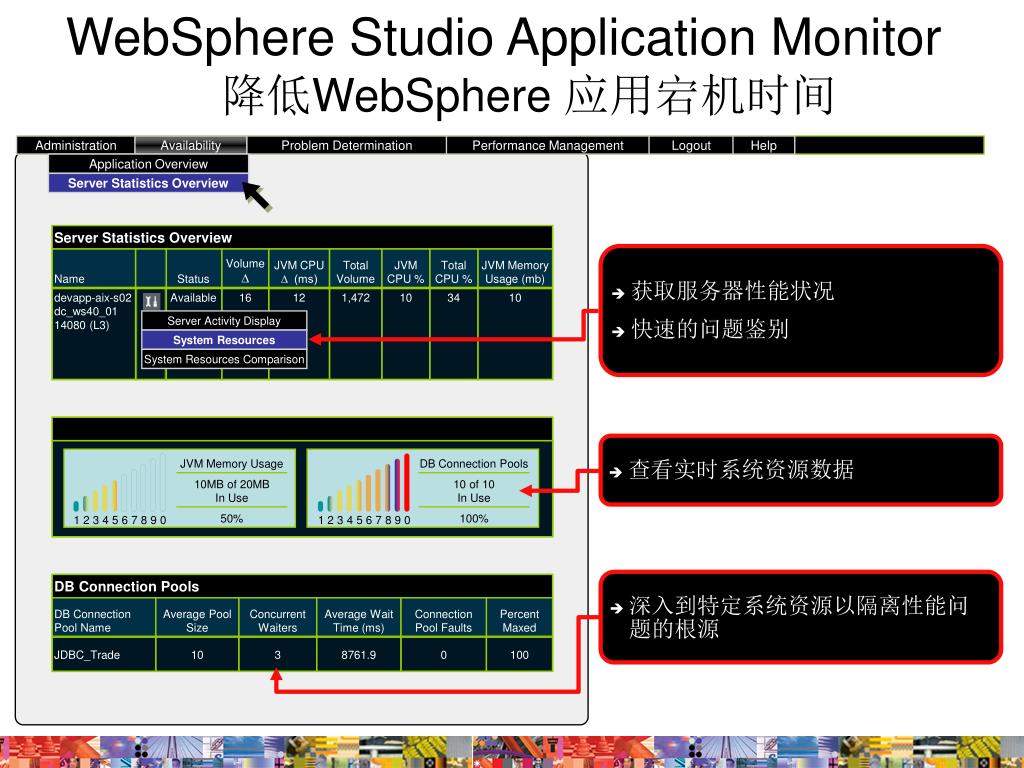Viewport: 1024px width, 768px height.
Task: Click the 10 of 10 In Use text
Action: [x=473, y=491]
